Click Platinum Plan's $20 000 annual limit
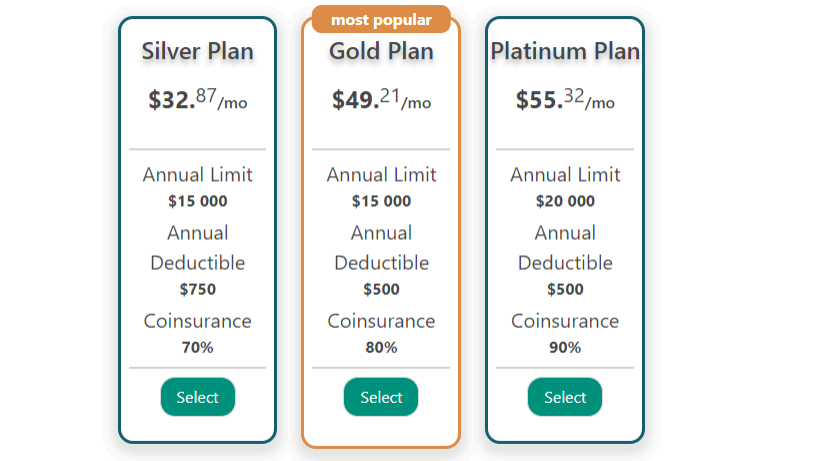Viewport: 813px width, 461px height. pos(565,201)
